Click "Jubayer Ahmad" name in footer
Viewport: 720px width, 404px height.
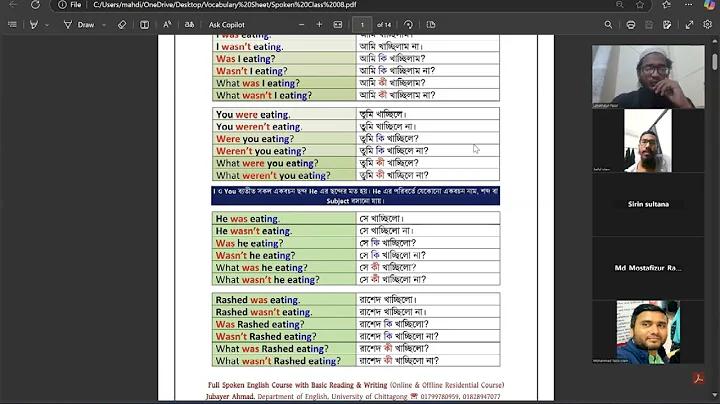(230, 396)
